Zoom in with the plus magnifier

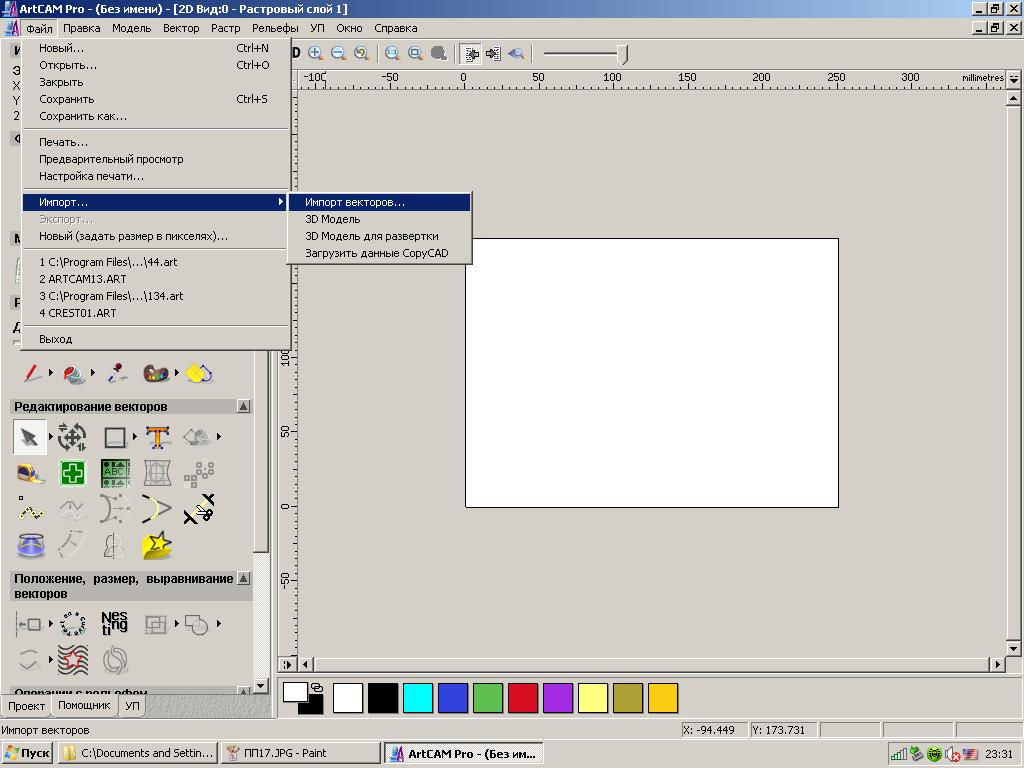coord(315,54)
